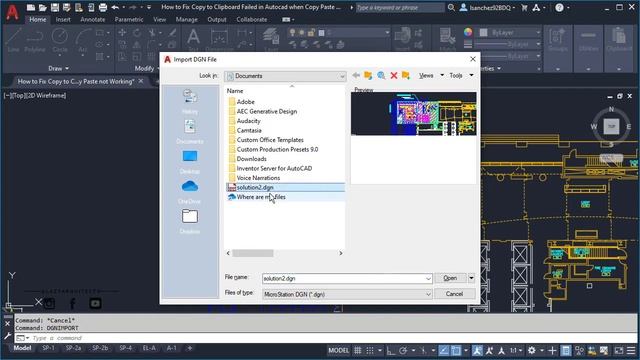Toggle Object Snap Tracking in status bar

coord(444,350)
